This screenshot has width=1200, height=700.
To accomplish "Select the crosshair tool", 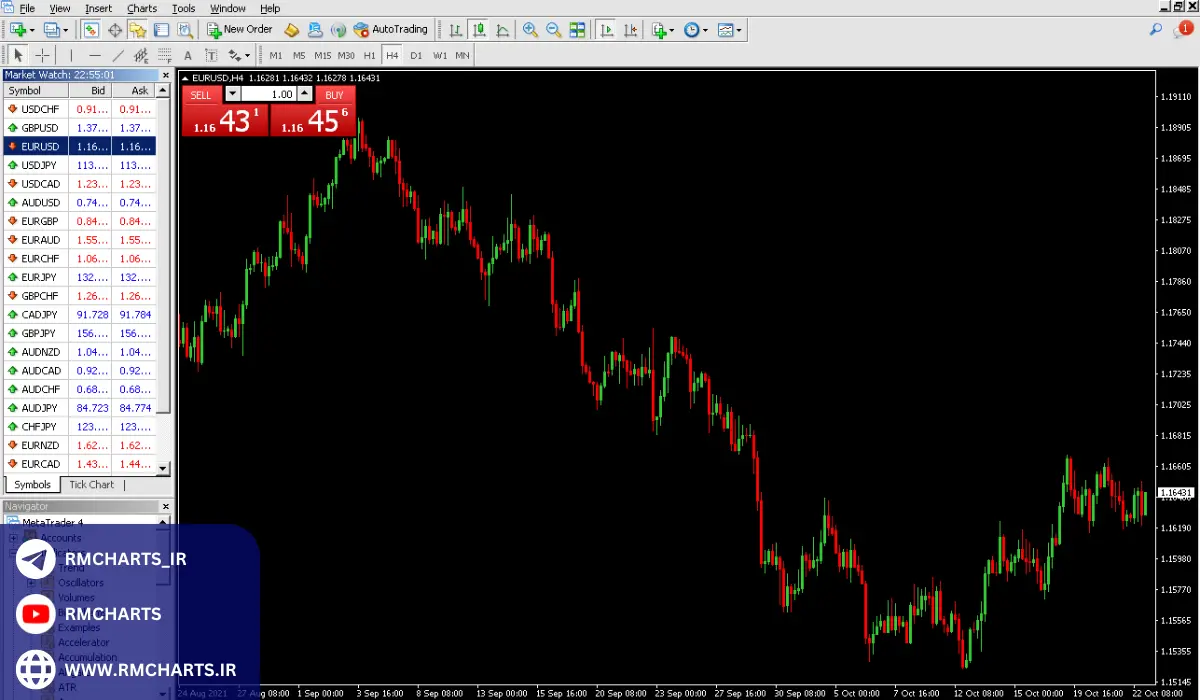I will pyautogui.click(x=43, y=55).
